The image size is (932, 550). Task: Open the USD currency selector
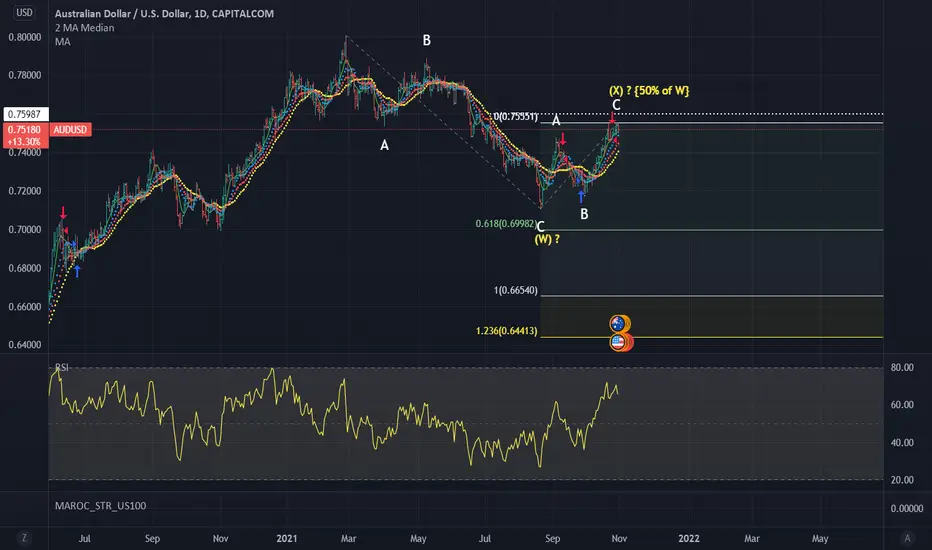[24, 12]
